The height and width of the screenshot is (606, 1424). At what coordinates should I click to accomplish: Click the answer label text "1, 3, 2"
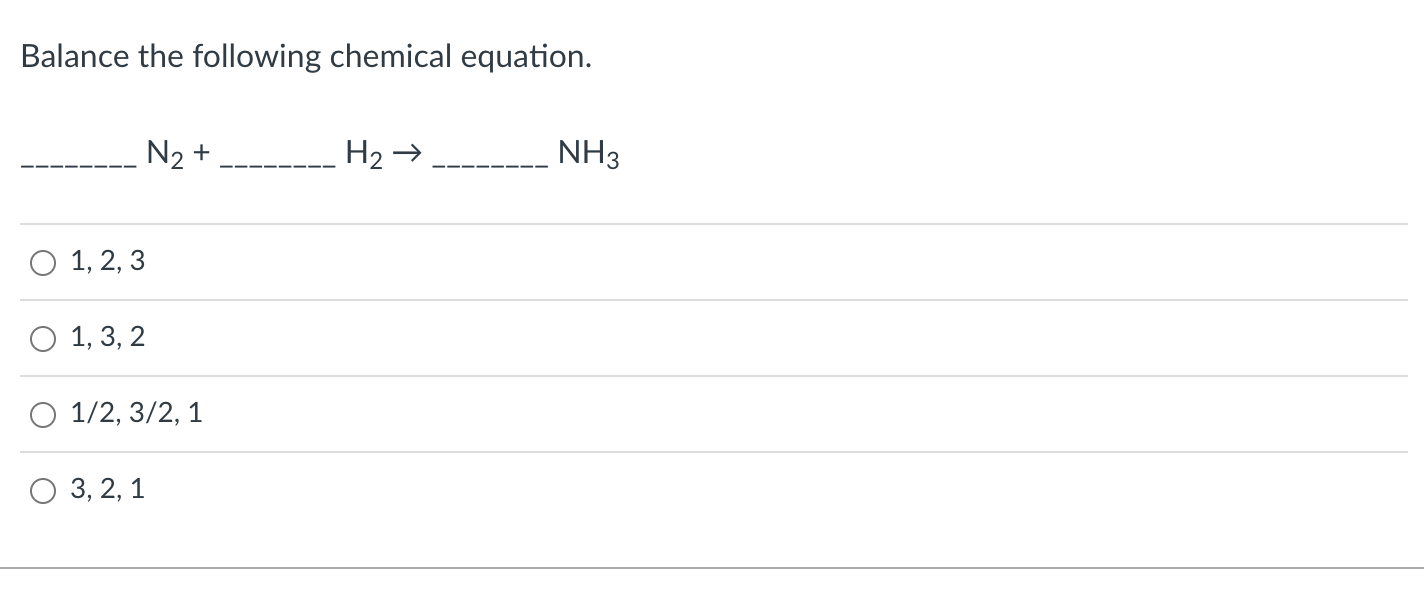(108, 338)
